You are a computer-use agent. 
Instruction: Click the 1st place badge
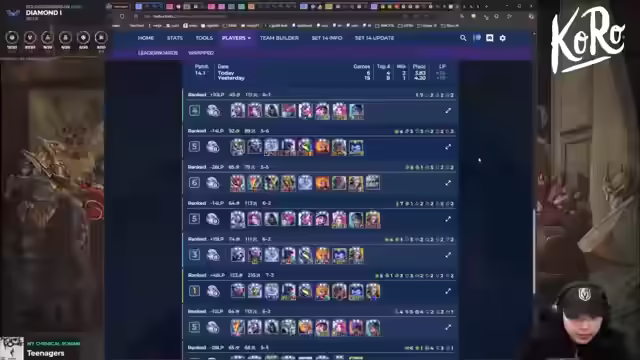[x=194, y=291]
